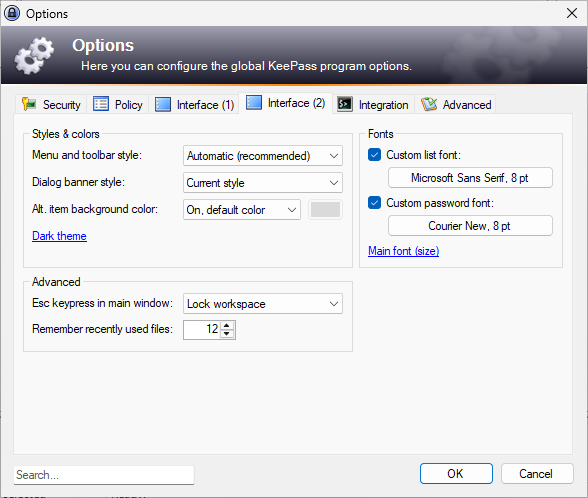Open the Dark theme link

click(59, 236)
